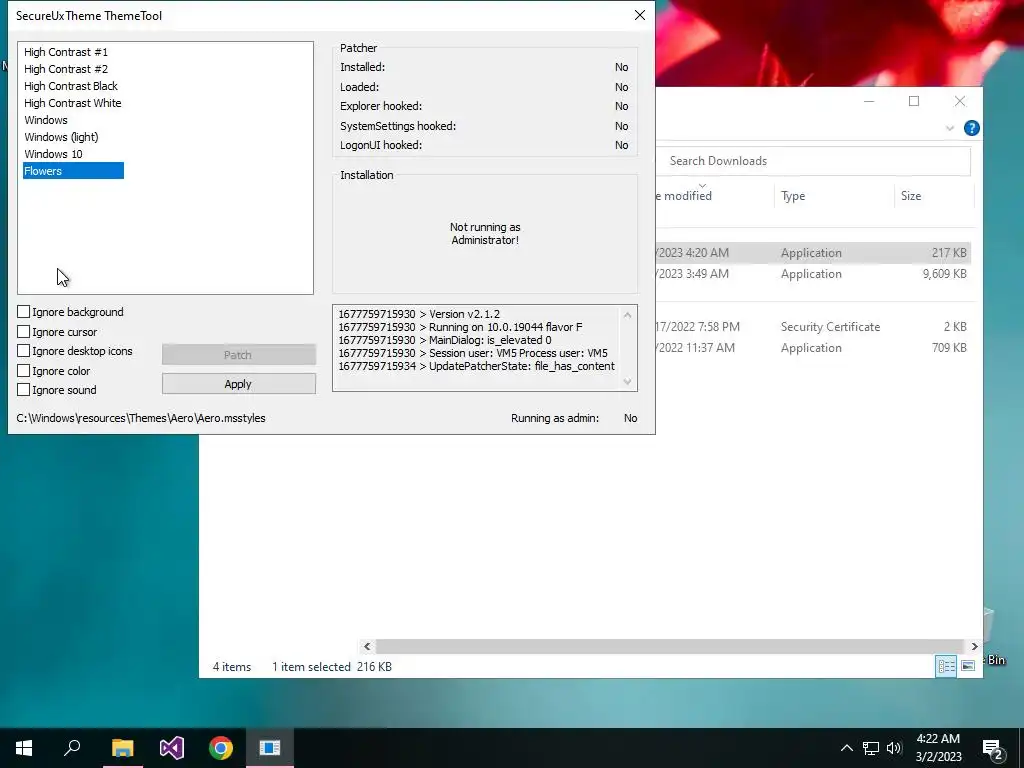
Task: Select the Windows theme entry
Action: [x=46, y=120]
